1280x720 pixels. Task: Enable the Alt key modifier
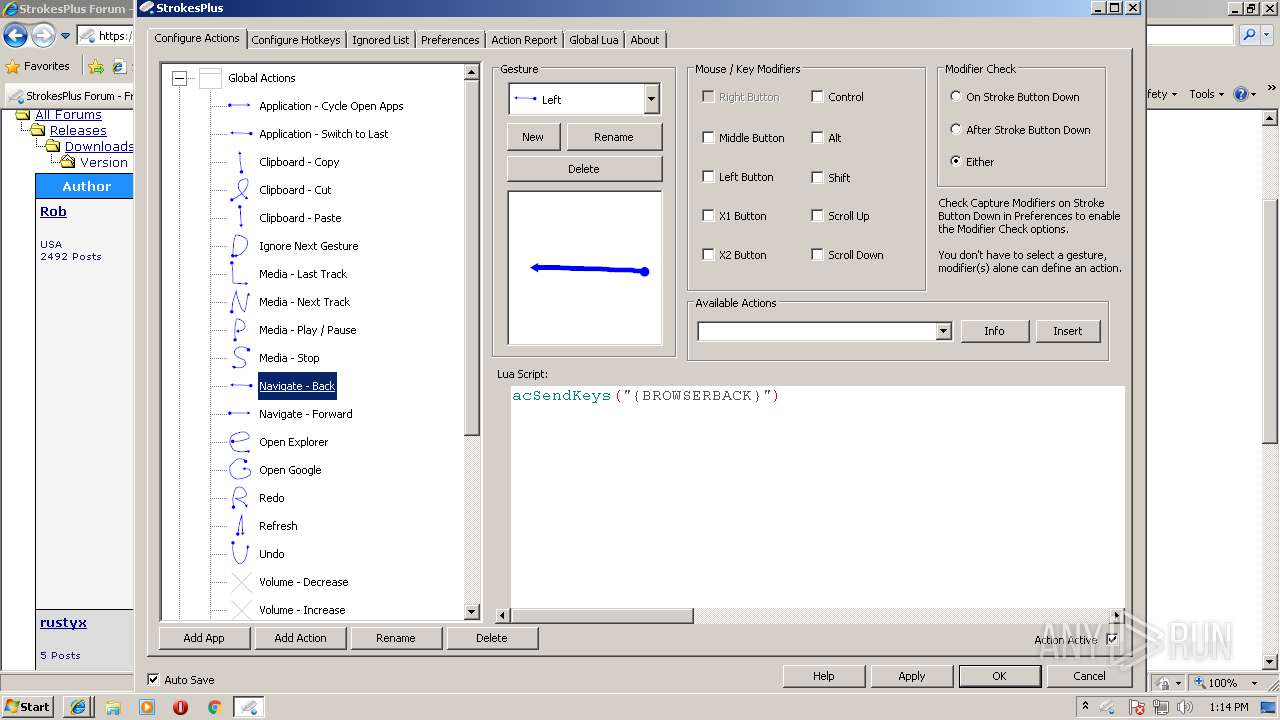point(817,138)
